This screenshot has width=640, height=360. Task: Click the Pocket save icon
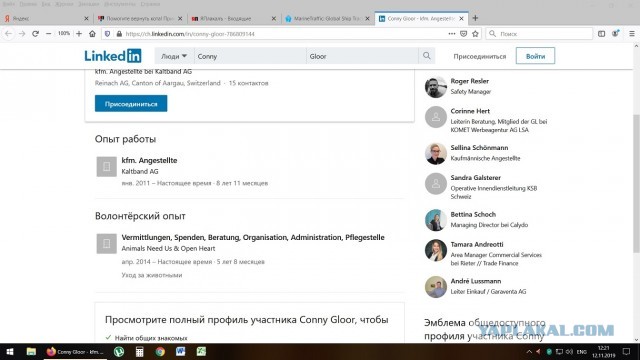click(463, 34)
